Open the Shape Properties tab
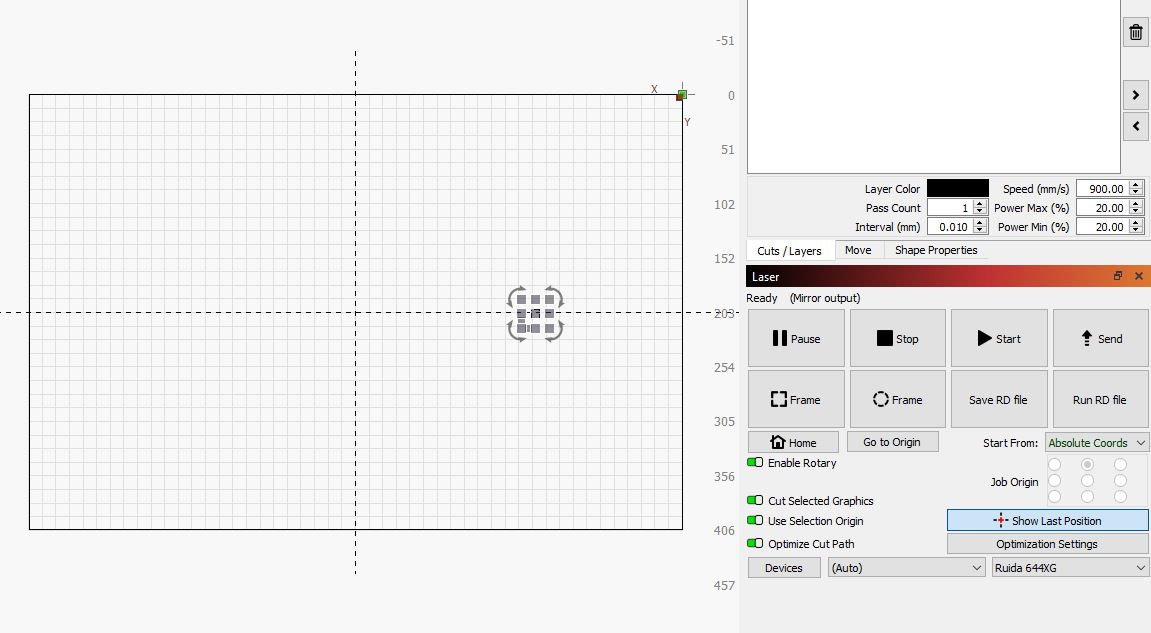 point(936,250)
